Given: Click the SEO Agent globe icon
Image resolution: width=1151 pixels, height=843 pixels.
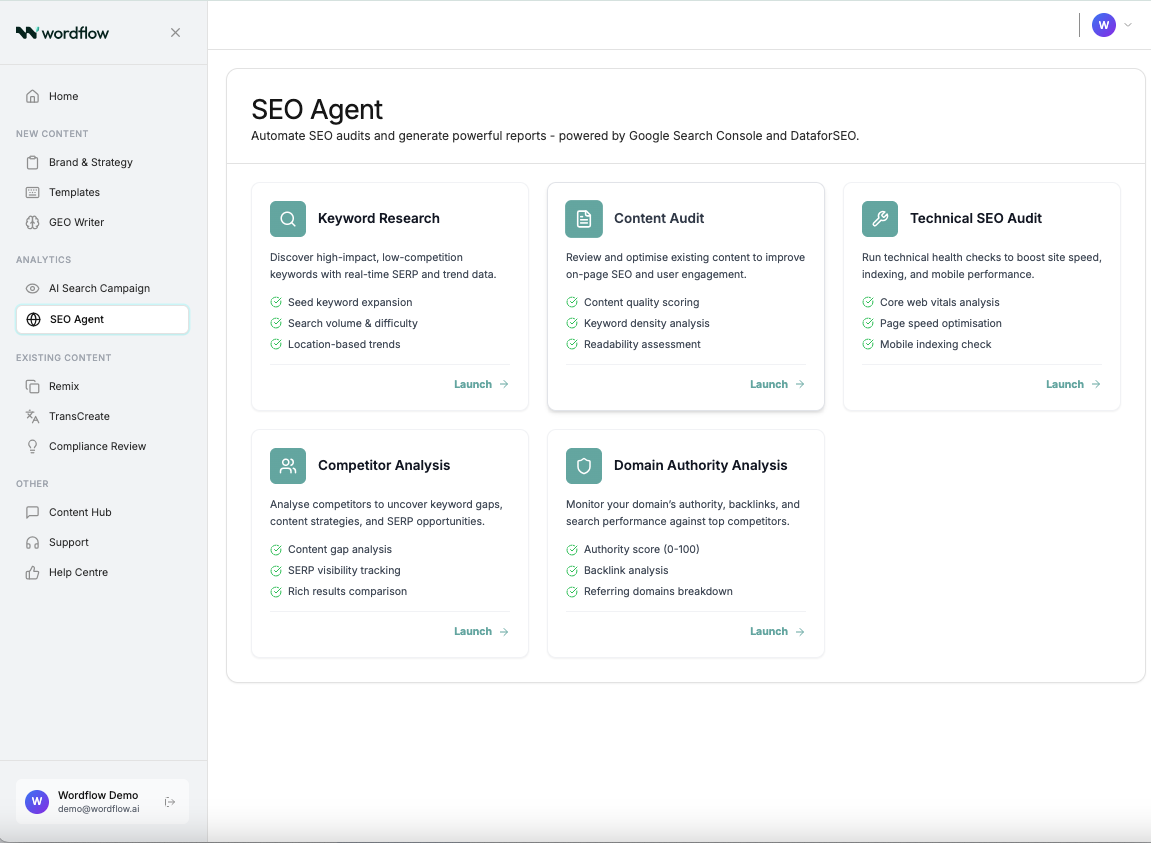Looking at the screenshot, I should tap(33, 319).
